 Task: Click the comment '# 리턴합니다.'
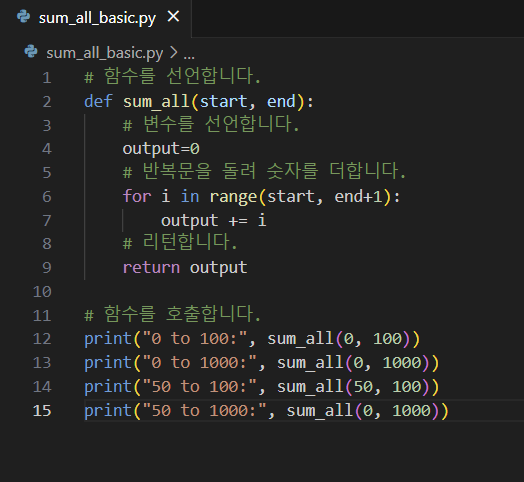[180, 242]
